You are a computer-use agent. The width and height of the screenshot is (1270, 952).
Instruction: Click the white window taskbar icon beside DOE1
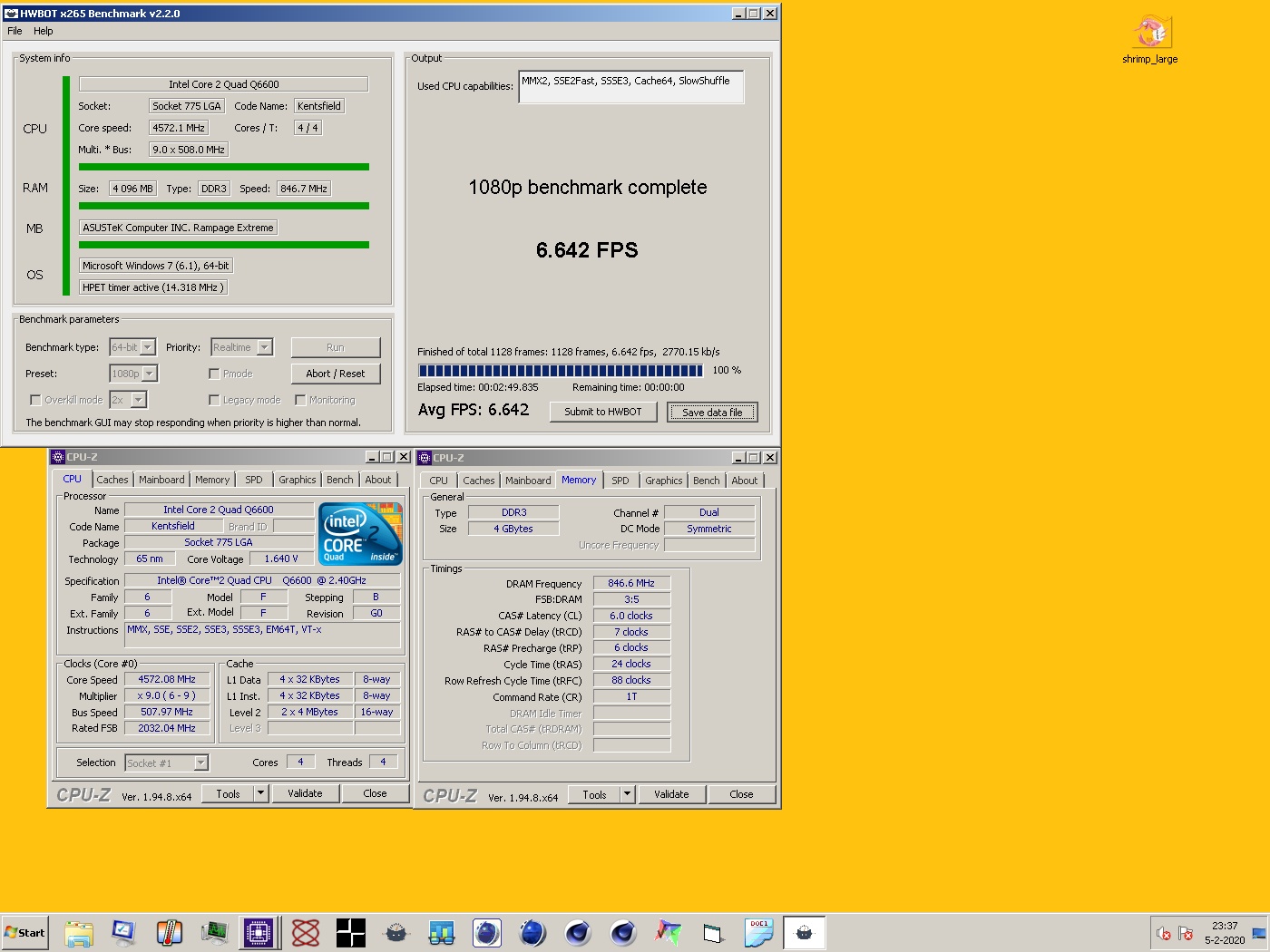(714, 932)
